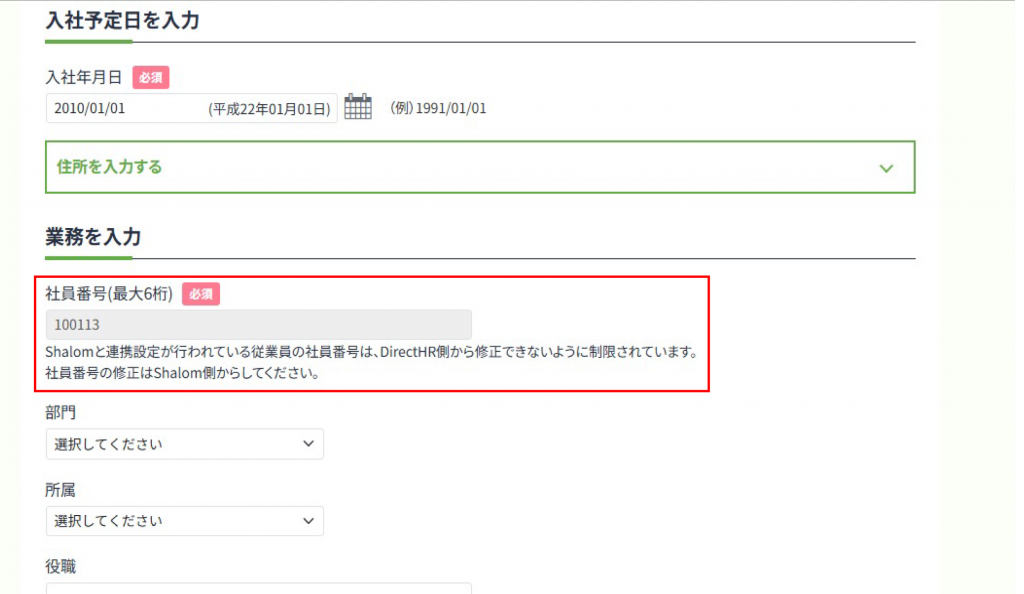Click the 社員番号(最大6桁) label

(109, 294)
